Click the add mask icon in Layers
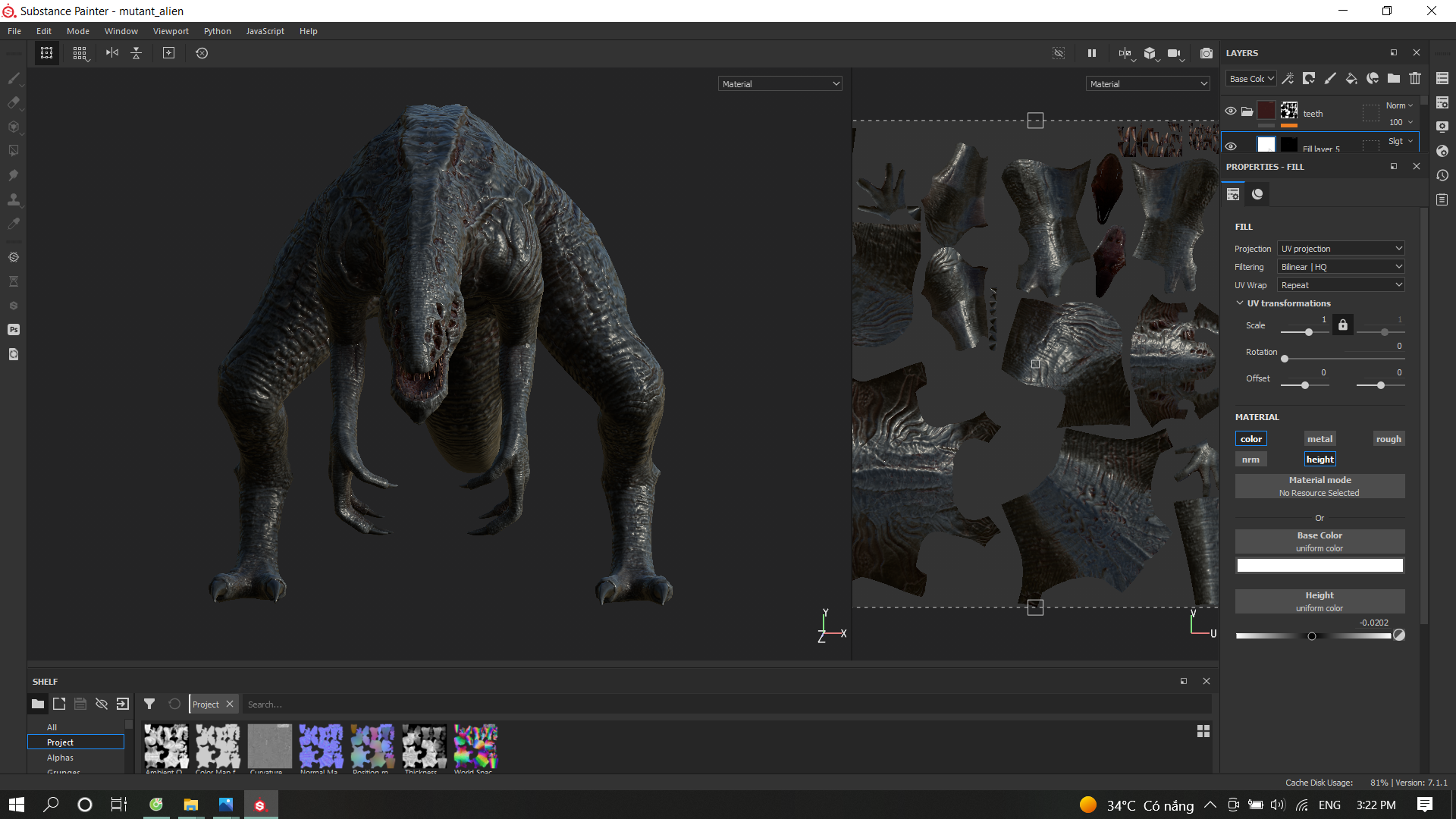Image resolution: width=1456 pixels, height=819 pixels. (1309, 79)
